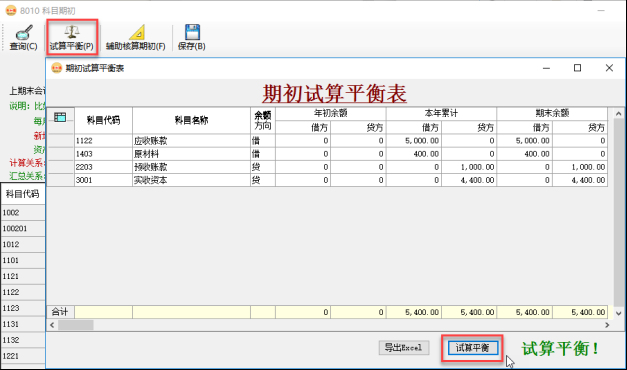Select the 实收资本 row 3001
Screen dimensions: 627x370
[328, 180]
